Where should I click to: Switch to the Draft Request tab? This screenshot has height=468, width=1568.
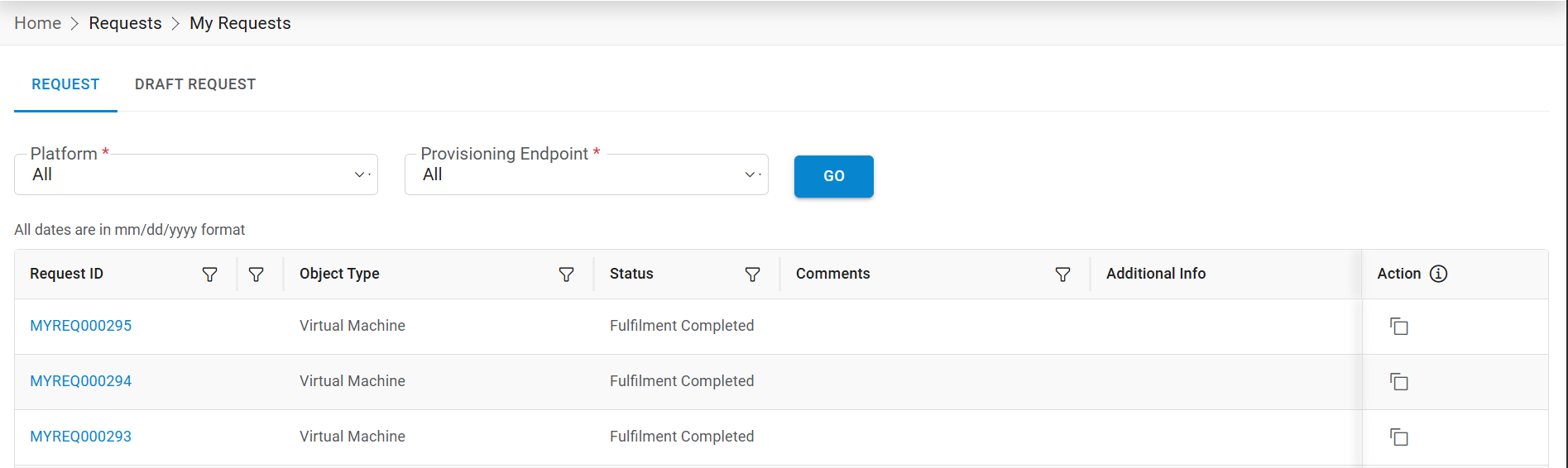[195, 84]
